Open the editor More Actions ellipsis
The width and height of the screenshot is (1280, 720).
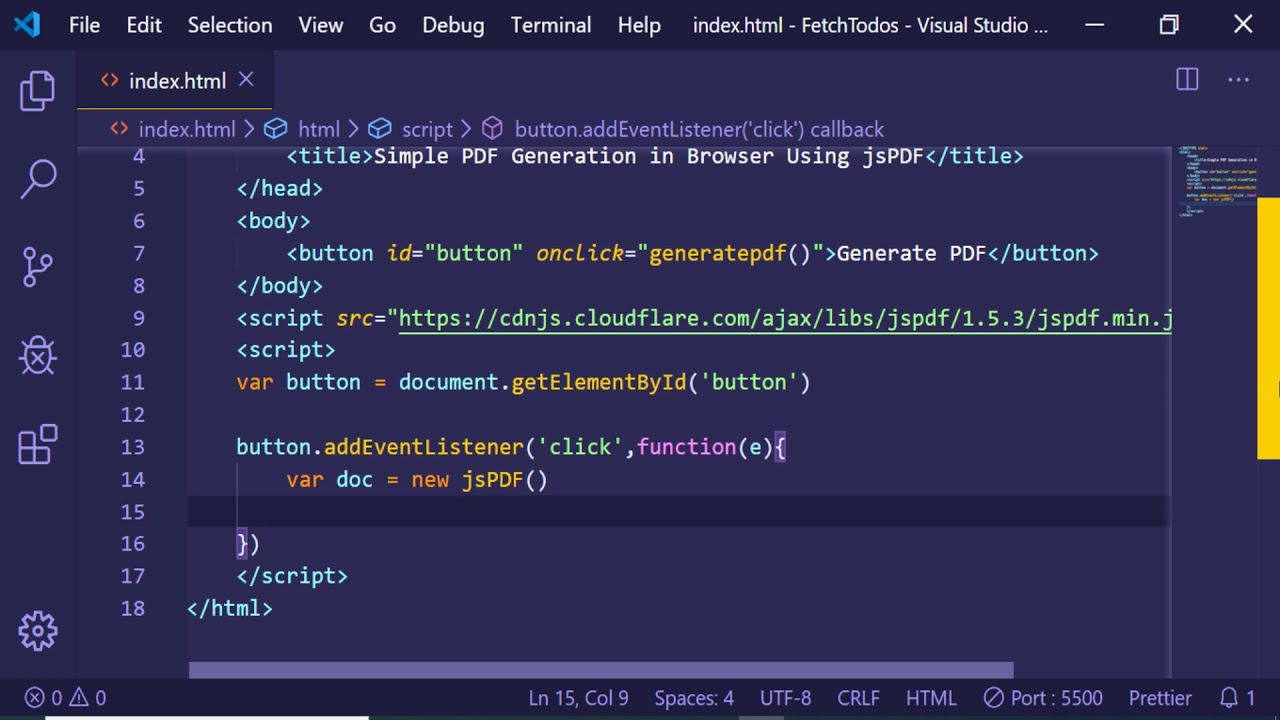point(1238,80)
